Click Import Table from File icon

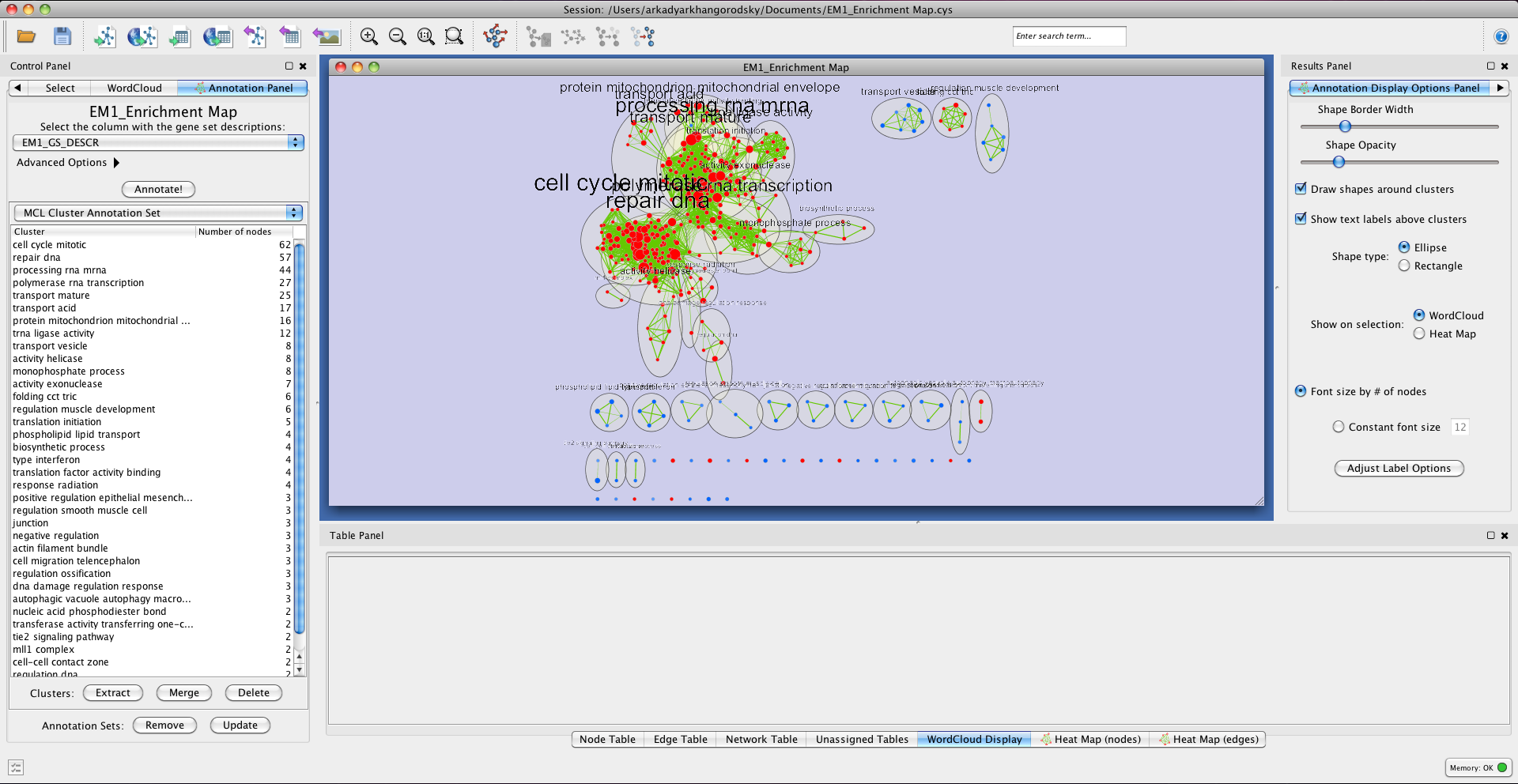(179, 36)
